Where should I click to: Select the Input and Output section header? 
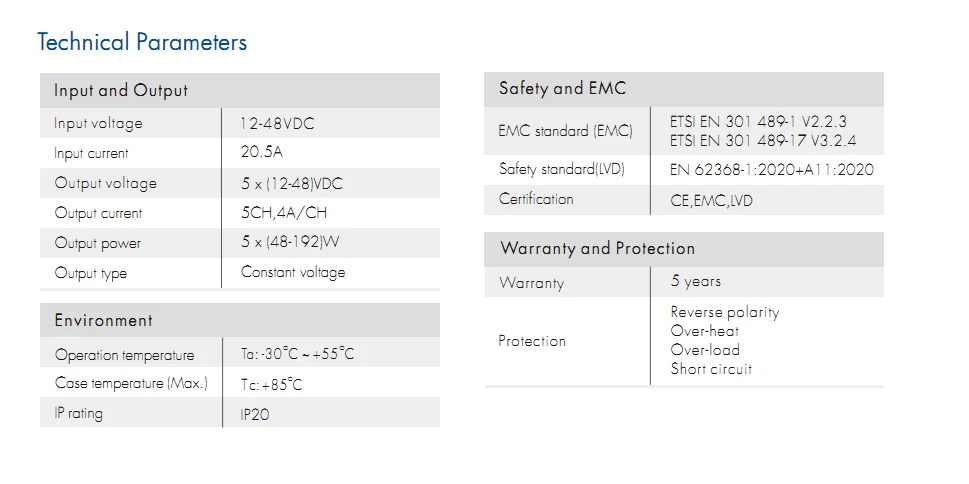[120, 91]
